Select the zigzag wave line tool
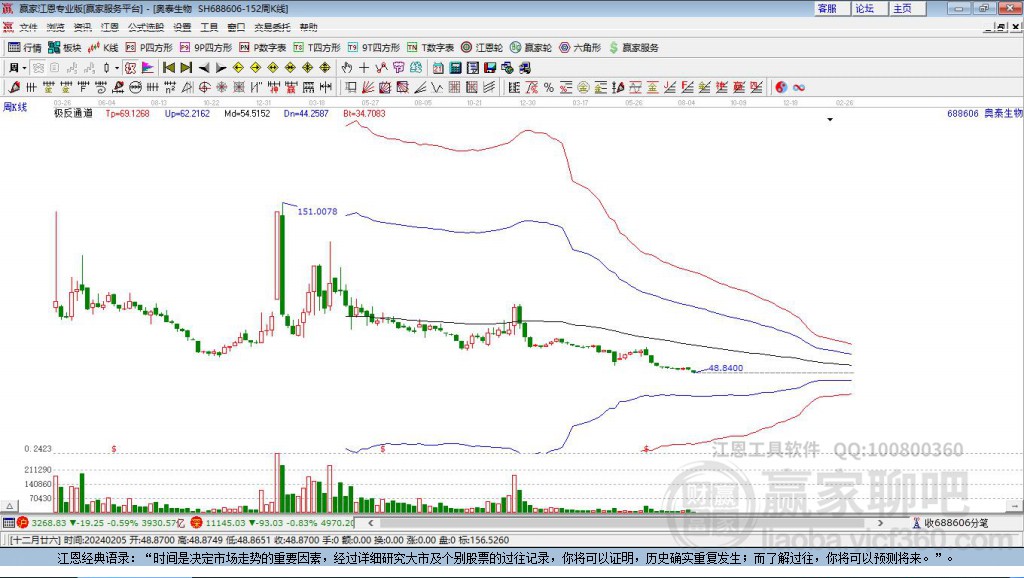 [x=438, y=87]
